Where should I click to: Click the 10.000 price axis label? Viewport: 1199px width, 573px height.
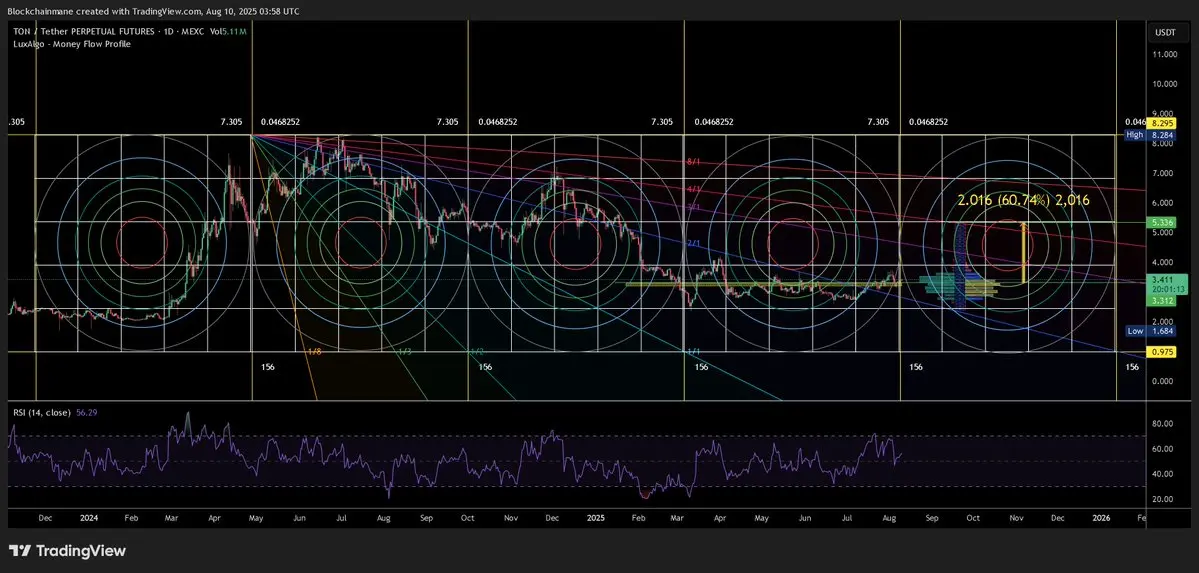1163,84
